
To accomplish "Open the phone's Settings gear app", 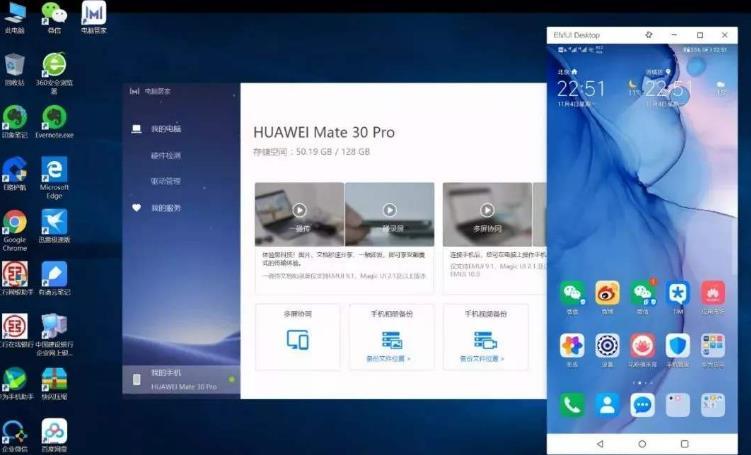I will [607, 346].
